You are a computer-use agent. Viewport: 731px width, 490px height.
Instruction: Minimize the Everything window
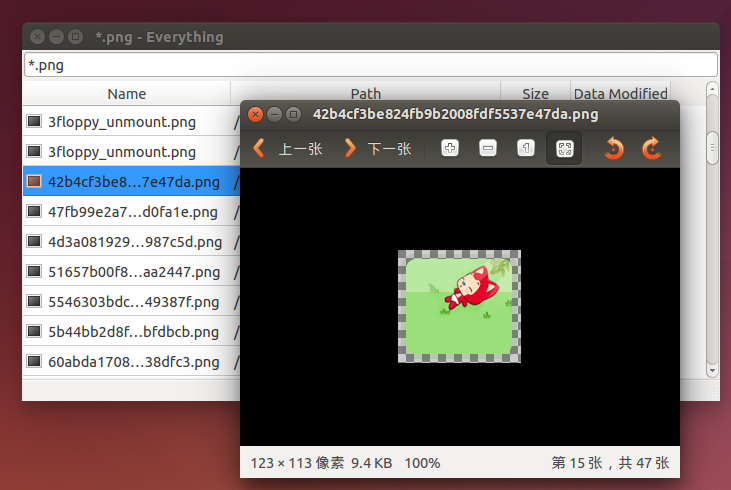pos(56,36)
